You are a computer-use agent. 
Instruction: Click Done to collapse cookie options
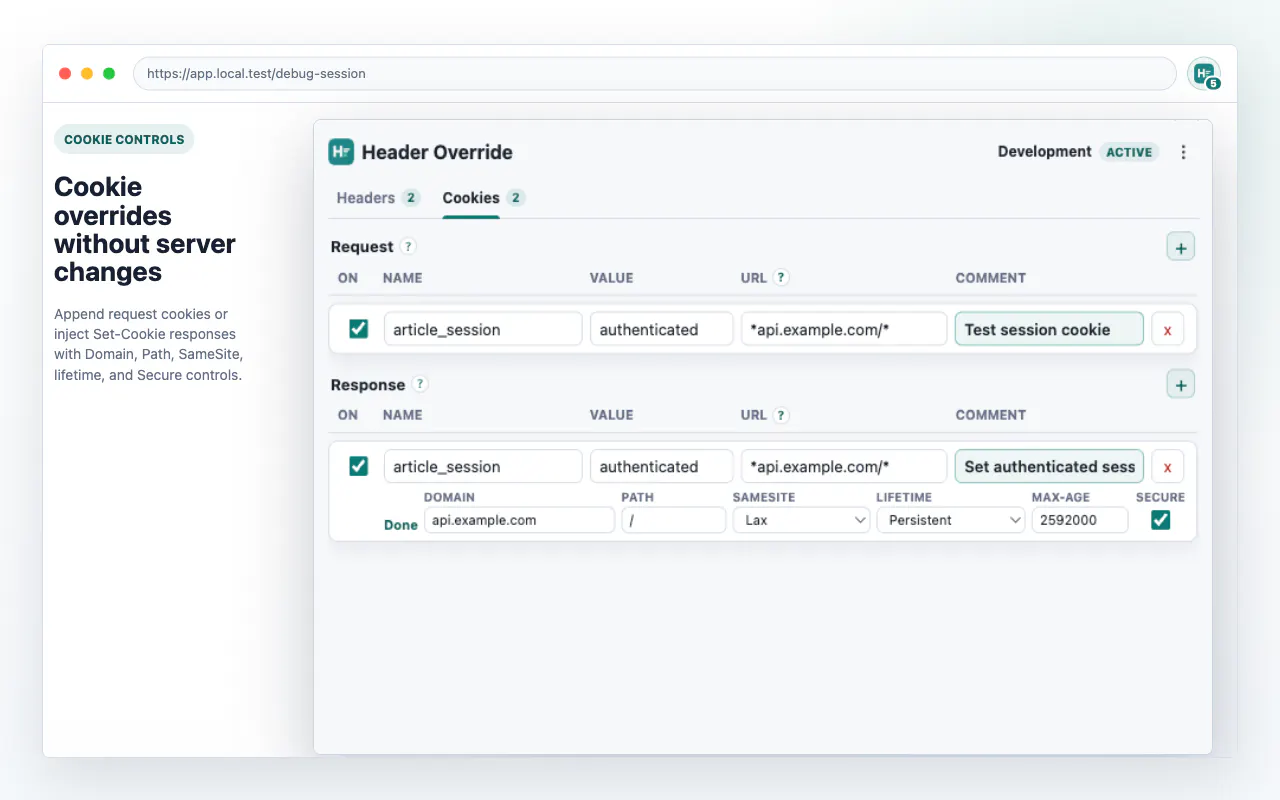401,525
